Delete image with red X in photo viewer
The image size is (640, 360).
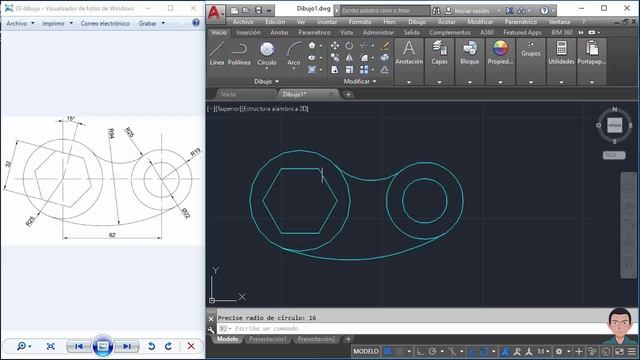(191, 346)
